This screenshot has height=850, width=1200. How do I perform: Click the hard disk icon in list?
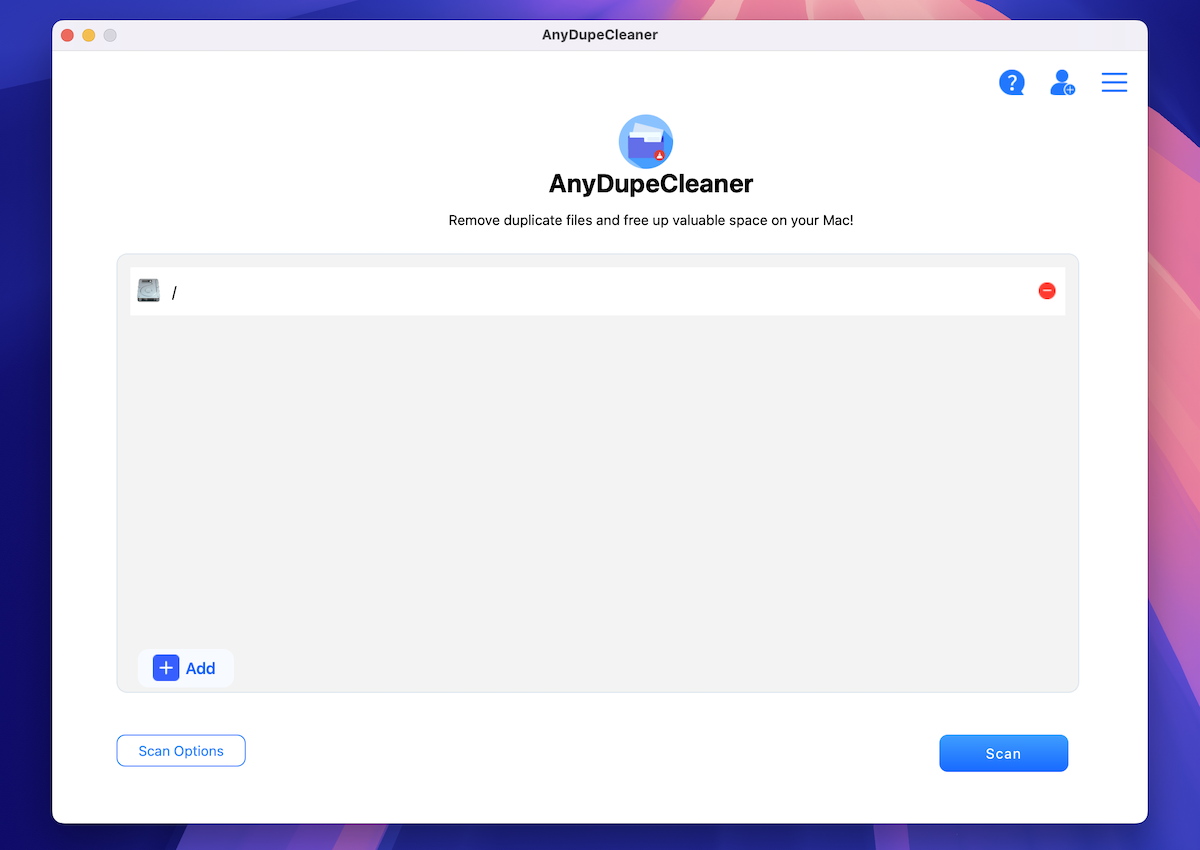148,291
